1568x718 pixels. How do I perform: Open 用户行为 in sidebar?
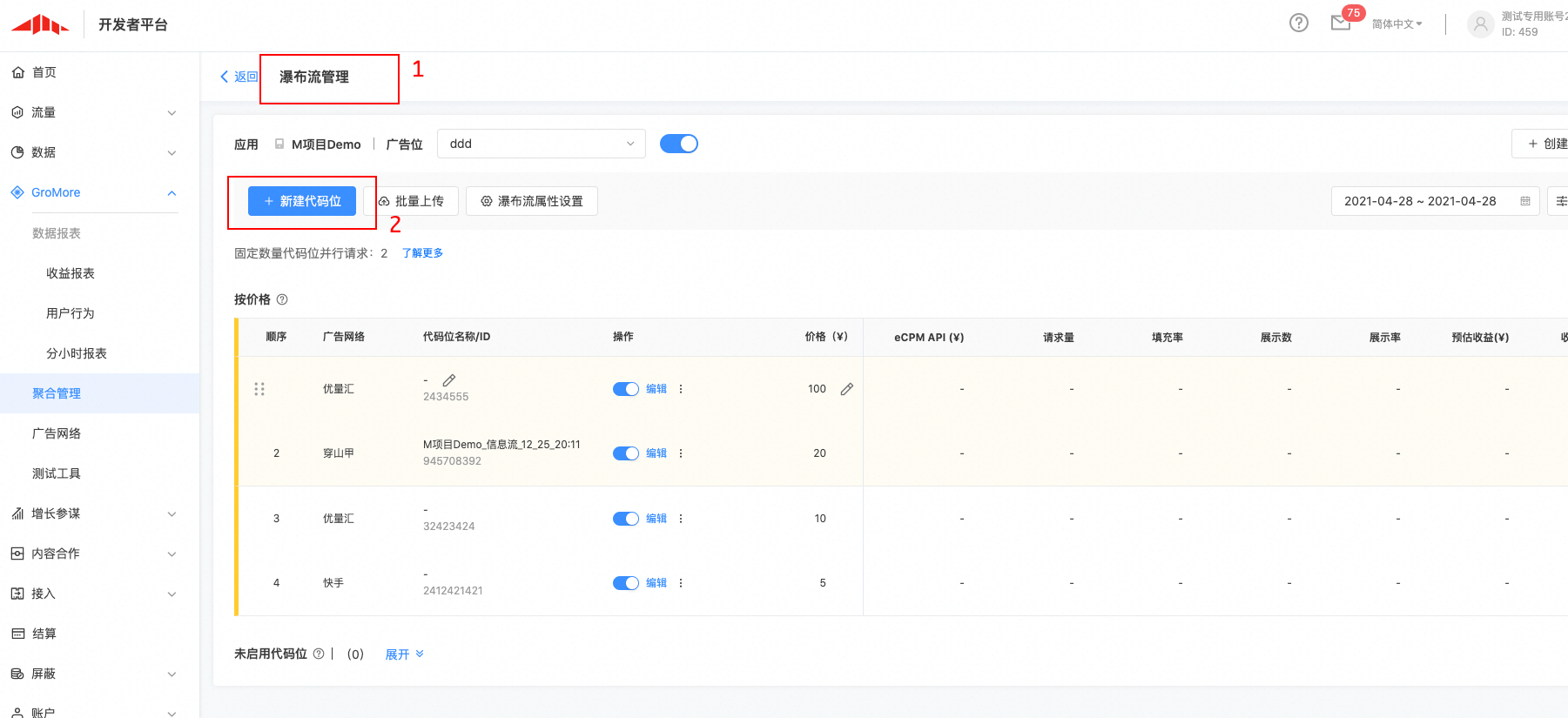[71, 313]
